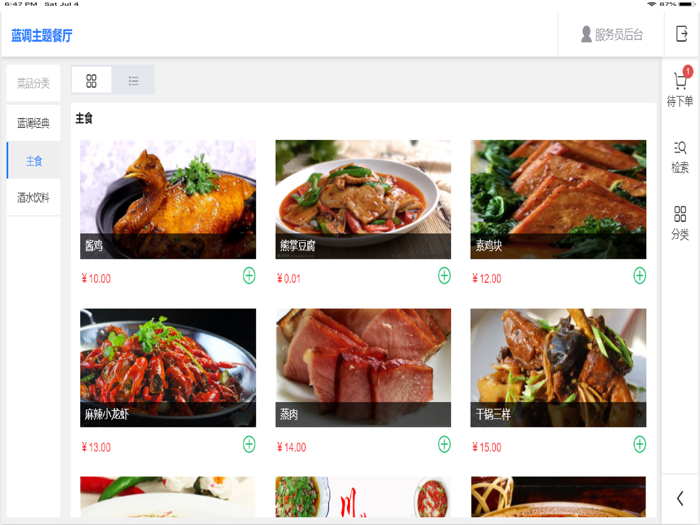Tap the logout icon in the header
The height and width of the screenshot is (525, 700).
tap(681, 34)
